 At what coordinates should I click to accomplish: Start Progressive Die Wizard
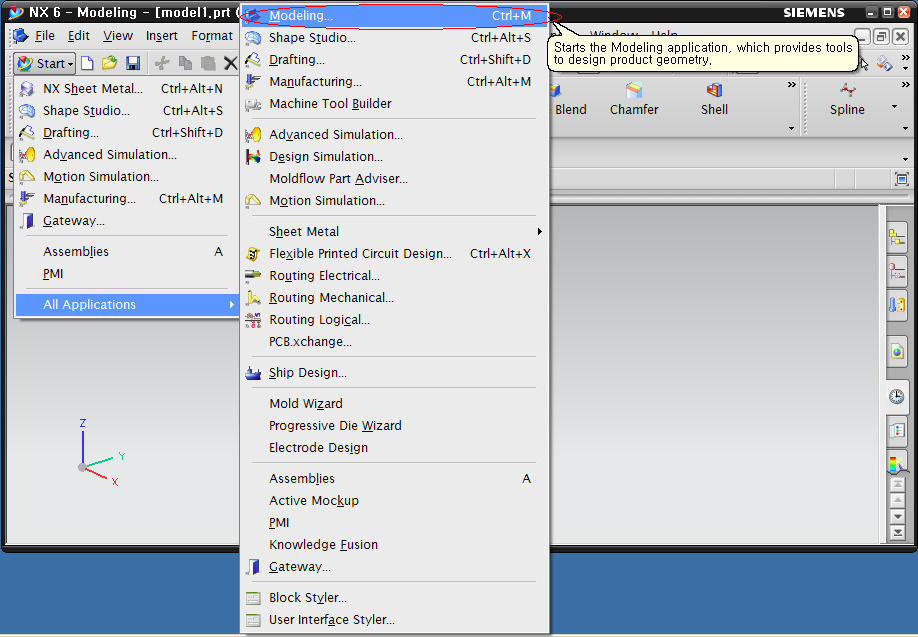(x=396, y=426)
